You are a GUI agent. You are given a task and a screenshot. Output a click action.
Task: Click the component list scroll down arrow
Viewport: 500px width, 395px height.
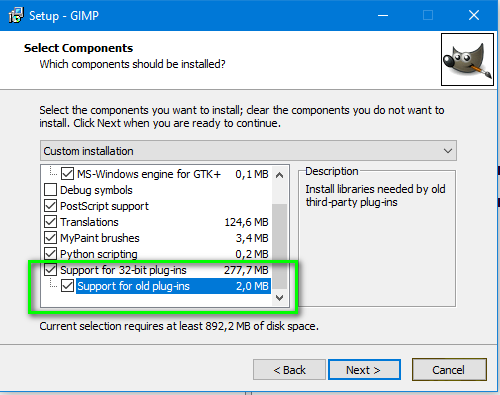click(280, 298)
